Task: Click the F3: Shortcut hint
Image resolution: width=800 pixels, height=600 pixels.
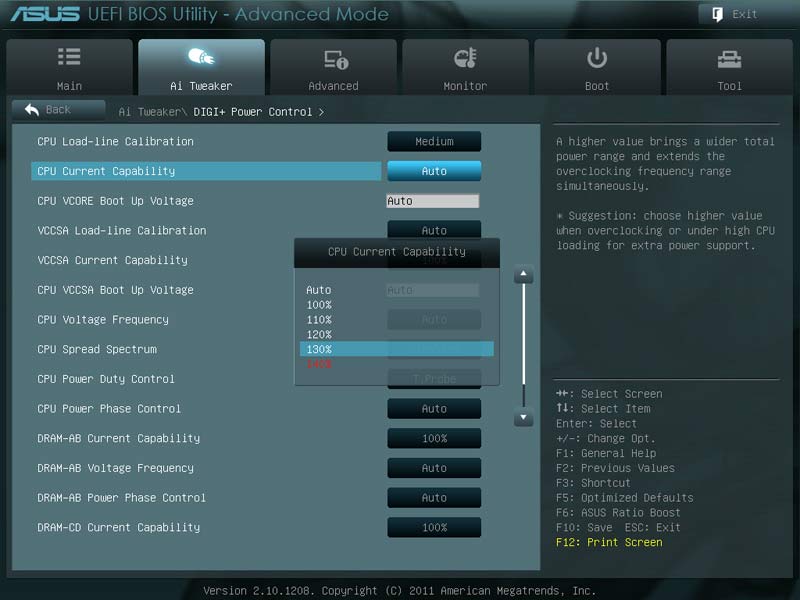Action: [x=593, y=483]
